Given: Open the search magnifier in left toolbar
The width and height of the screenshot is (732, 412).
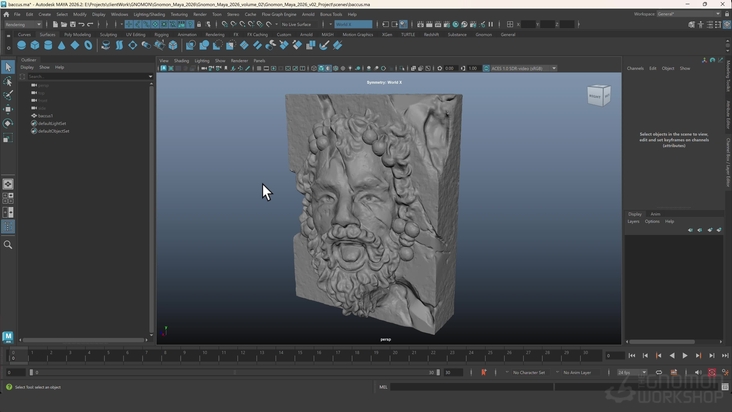Looking at the screenshot, I should tap(8, 244).
